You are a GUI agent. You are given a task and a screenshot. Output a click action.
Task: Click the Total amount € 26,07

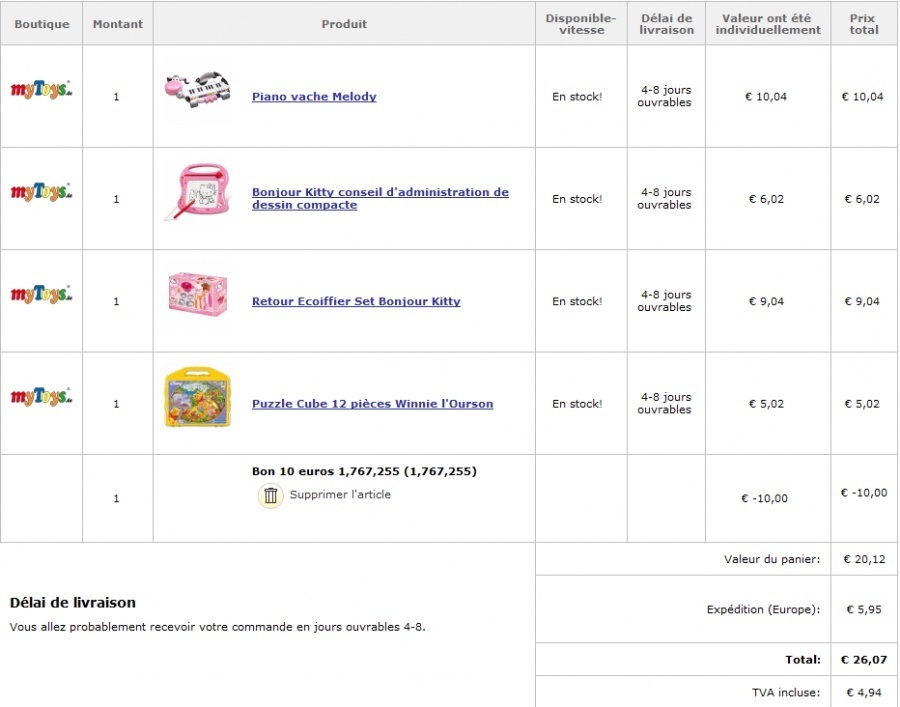point(864,660)
